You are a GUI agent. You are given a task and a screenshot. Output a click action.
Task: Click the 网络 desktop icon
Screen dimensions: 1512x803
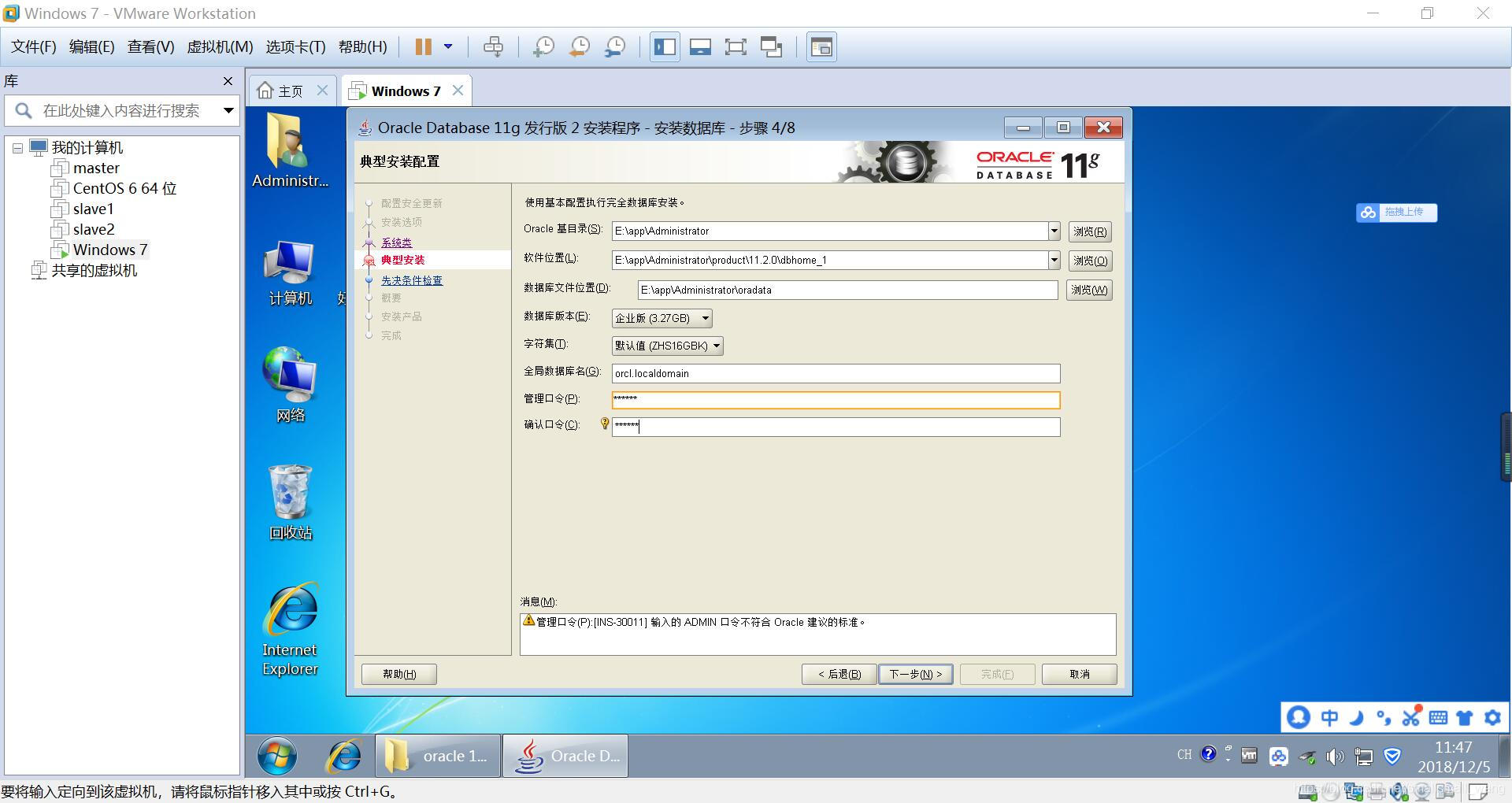pyautogui.click(x=290, y=385)
